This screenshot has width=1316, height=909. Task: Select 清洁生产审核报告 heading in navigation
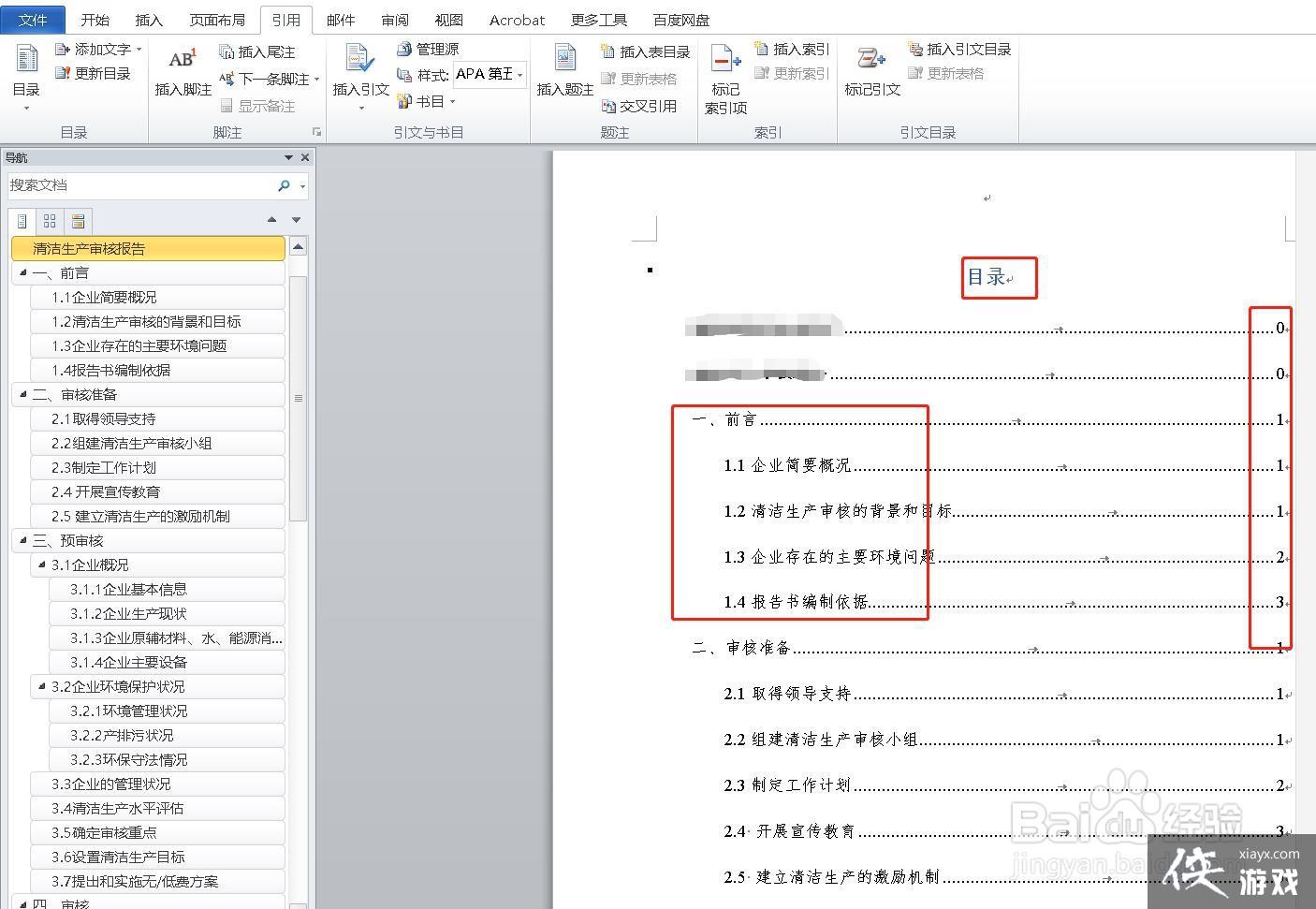[x=148, y=248]
